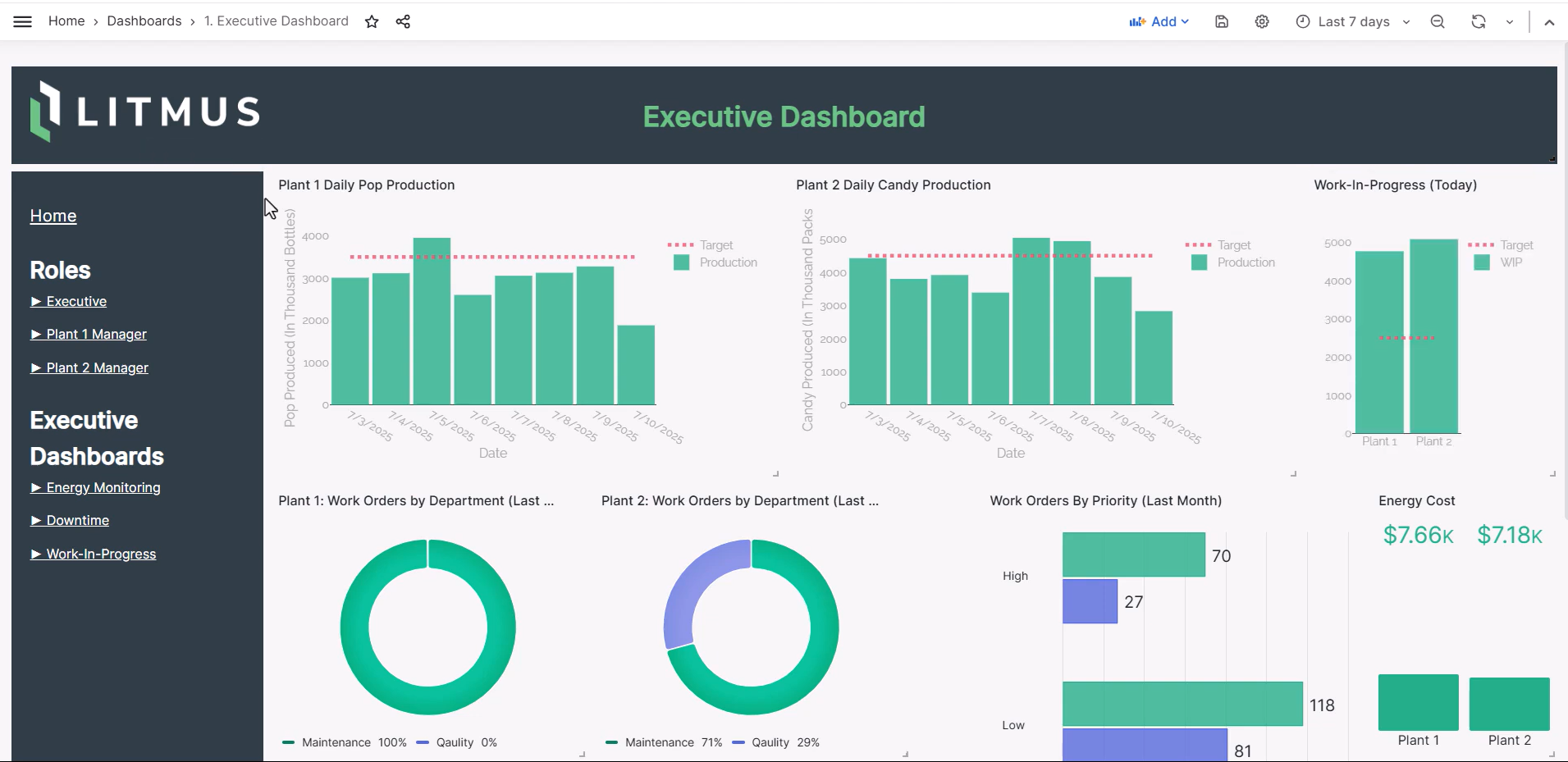Click the Maintenance legend color in Plant 1 donut
The height and width of the screenshot is (762, 1568).
pos(288,742)
